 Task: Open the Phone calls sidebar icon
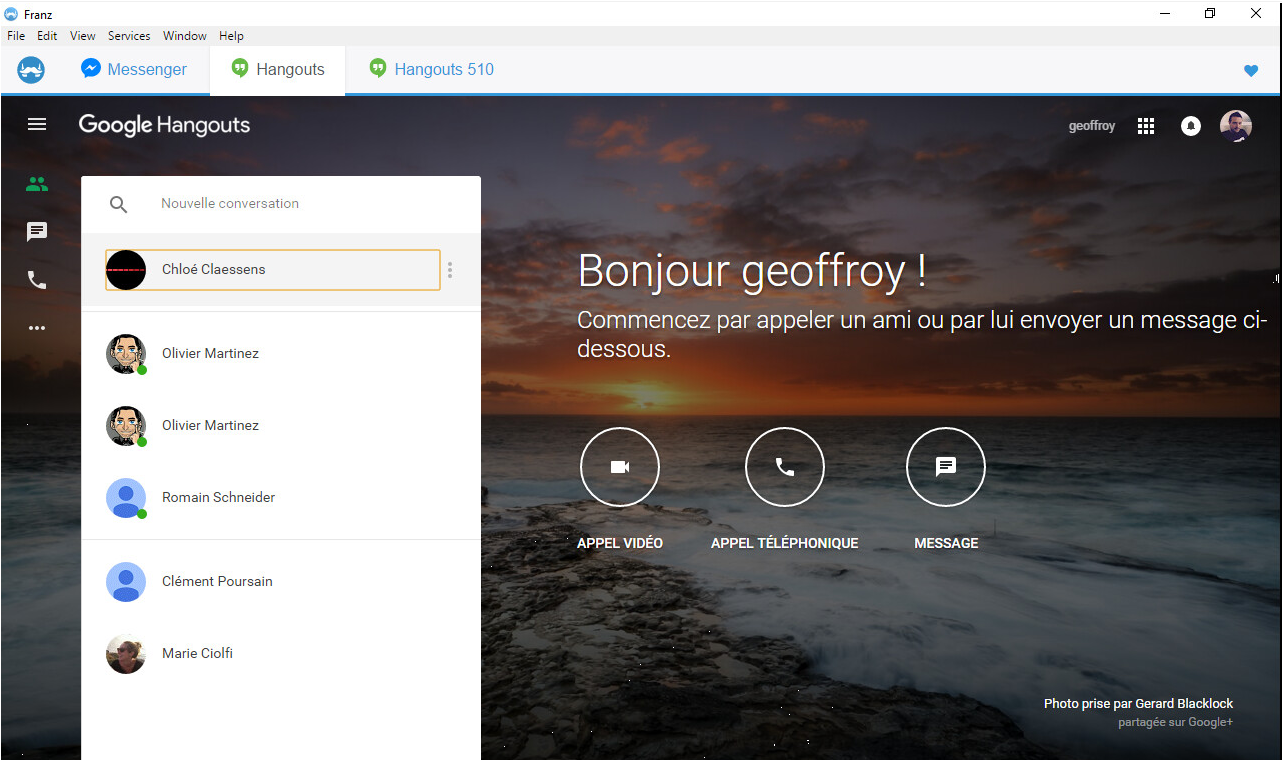37,280
